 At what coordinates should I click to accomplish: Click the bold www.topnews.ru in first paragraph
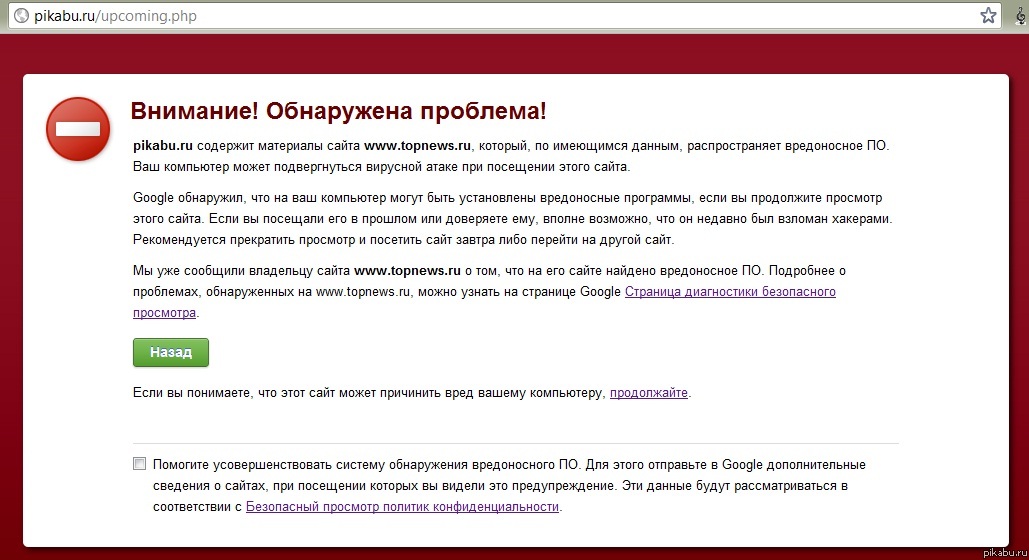[x=417, y=146]
